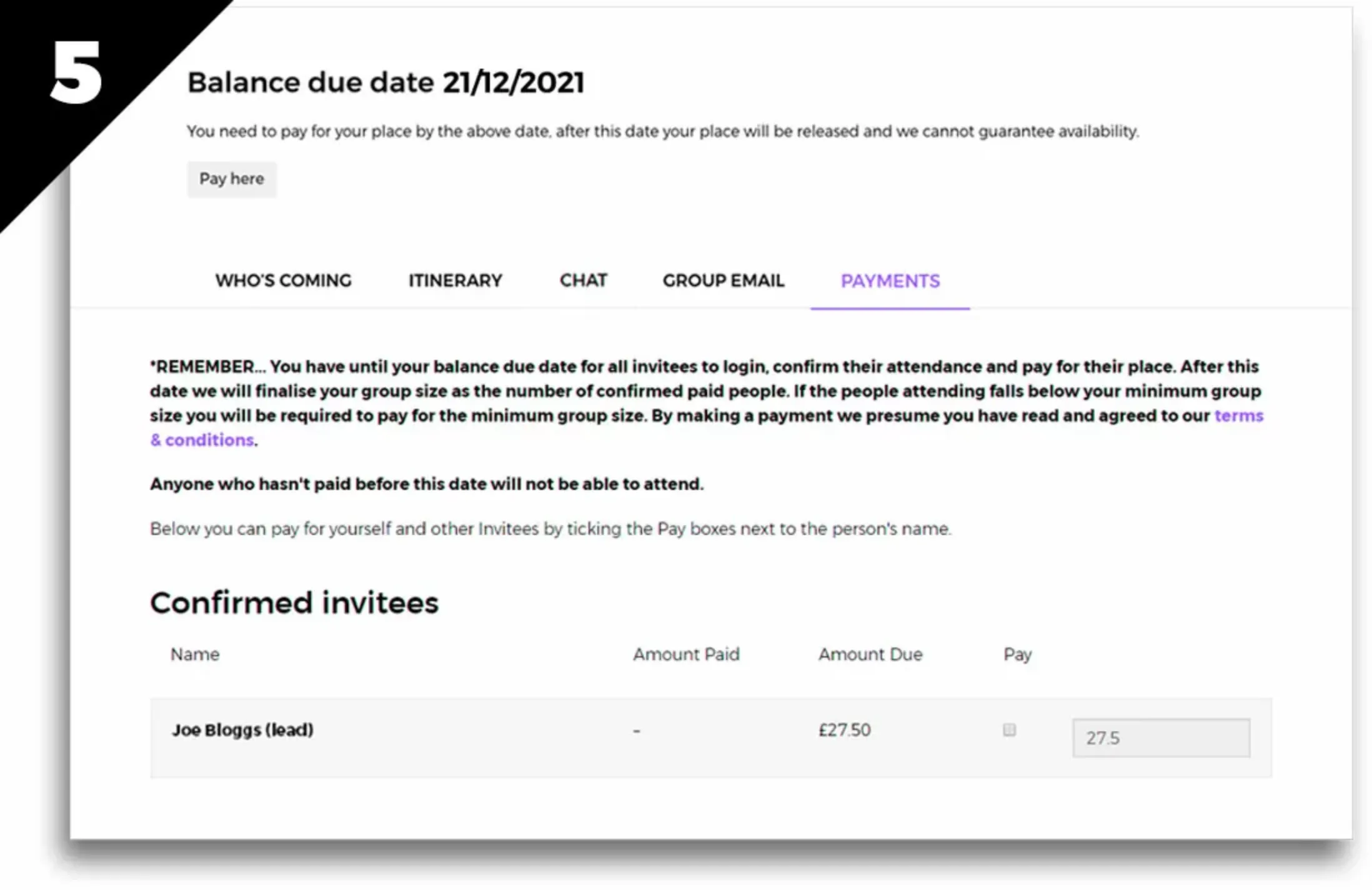The width and height of the screenshot is (1372, 890).
Task: Click the Confirmed invitees heading
Action: (x=294, y=602)
